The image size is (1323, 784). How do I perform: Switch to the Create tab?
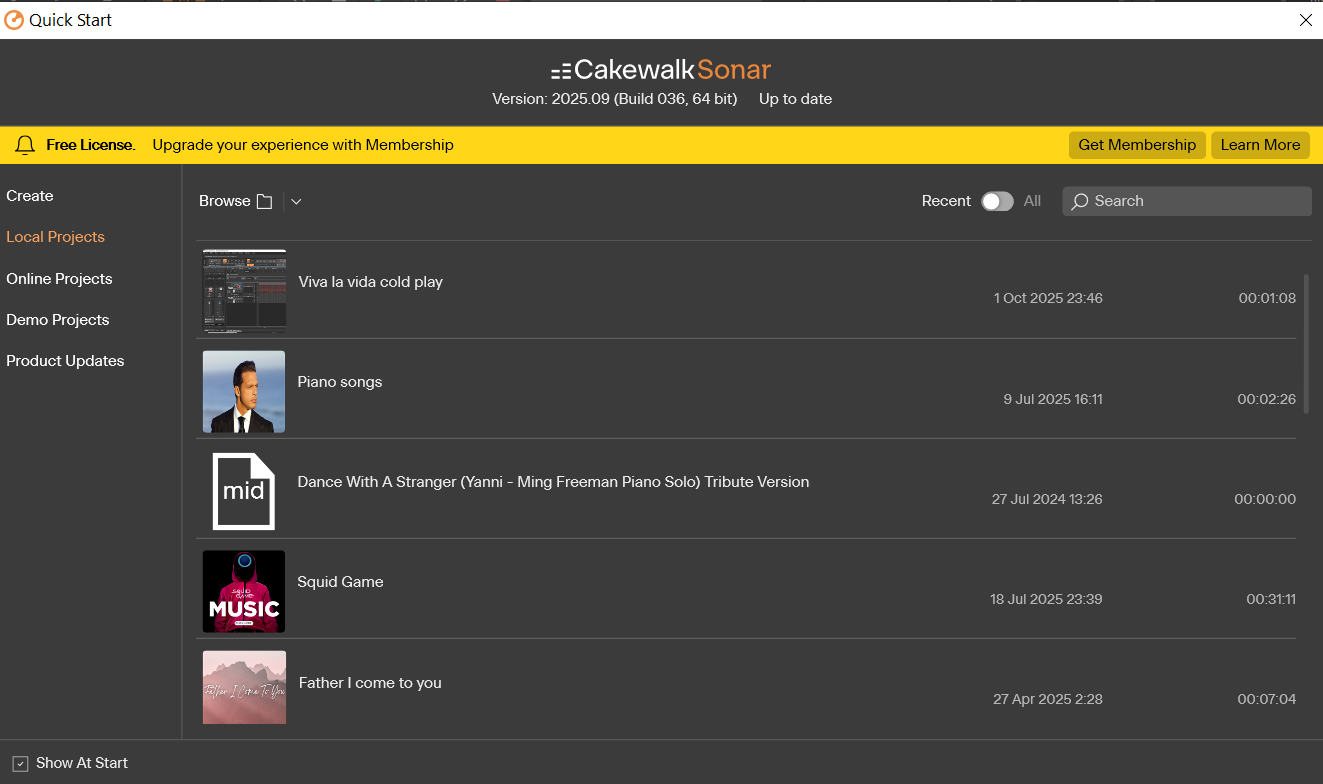tap(30, 196)
